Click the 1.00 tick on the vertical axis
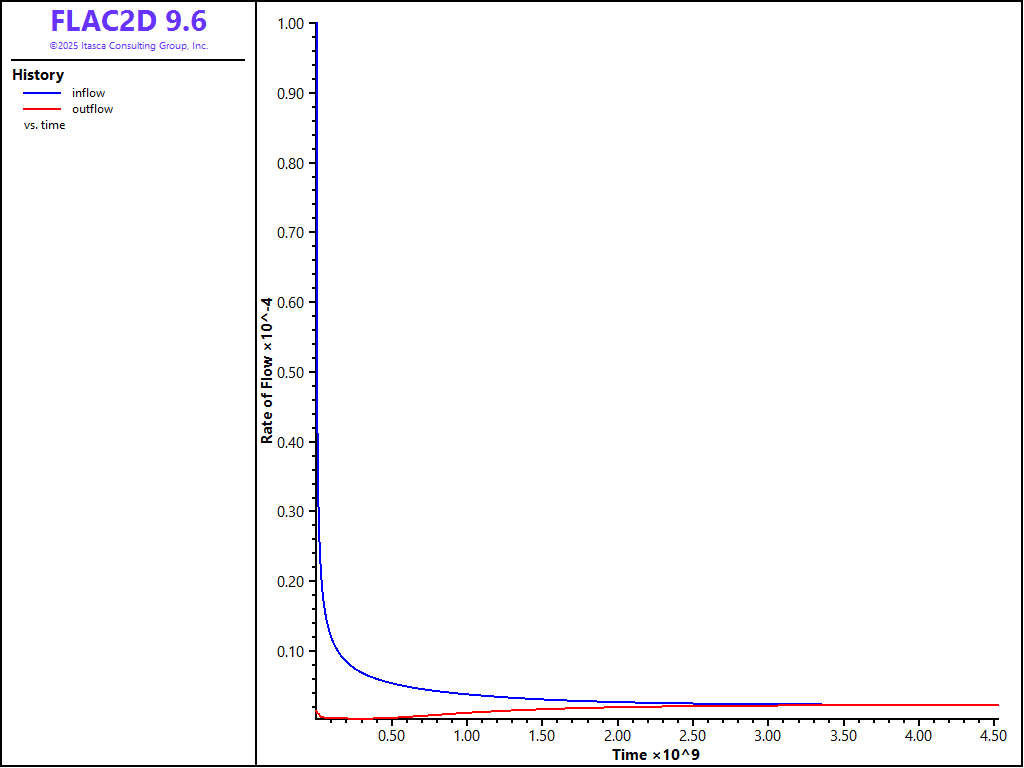The height and width of the screenshot is (768, 1024). (x=289, y=23)
